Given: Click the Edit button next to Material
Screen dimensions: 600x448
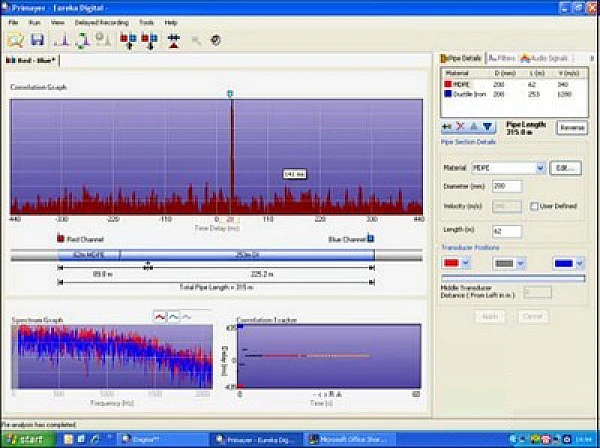Looking at the screenshot, I should [x=565, y=168].
